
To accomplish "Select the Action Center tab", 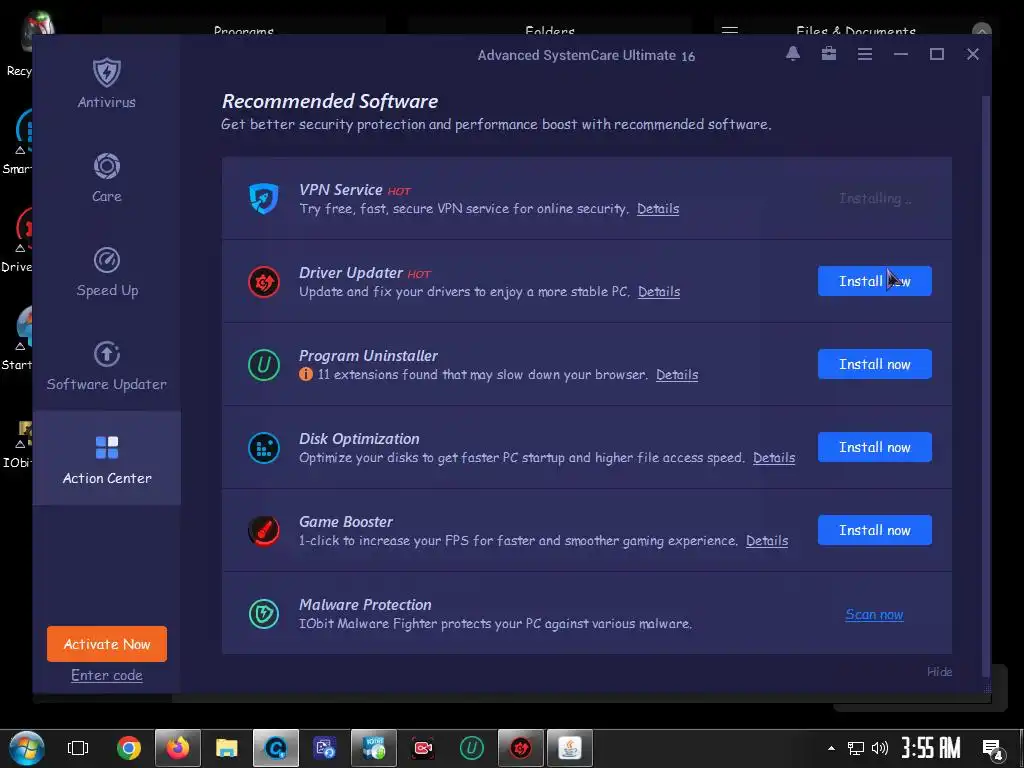I will pos(106,459).
